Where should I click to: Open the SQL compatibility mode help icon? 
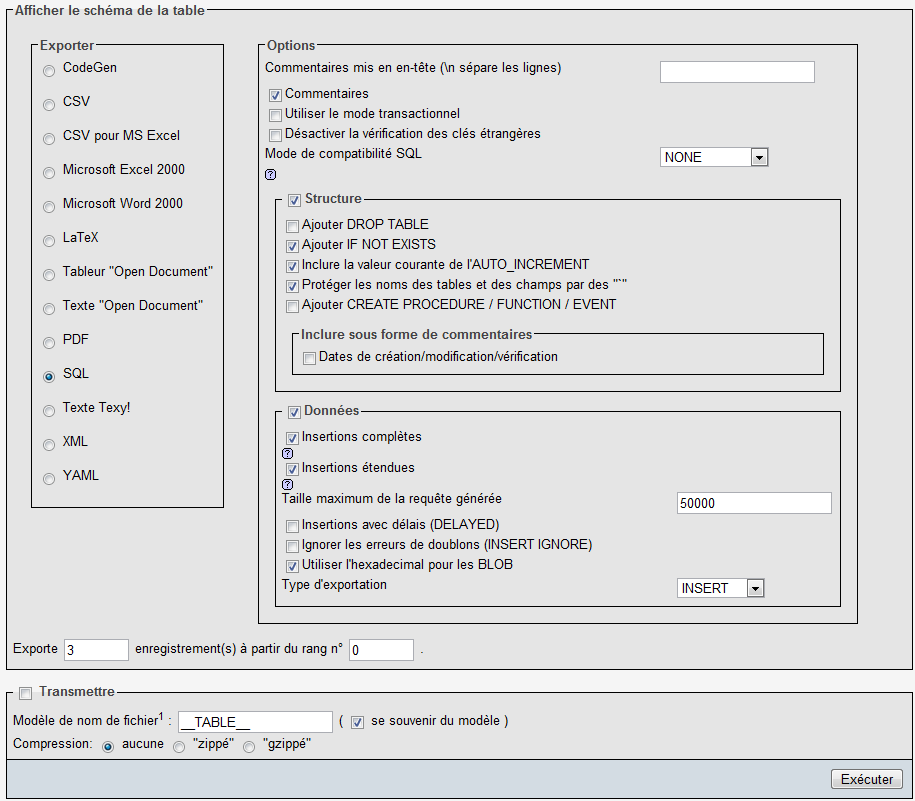(270, 175)
